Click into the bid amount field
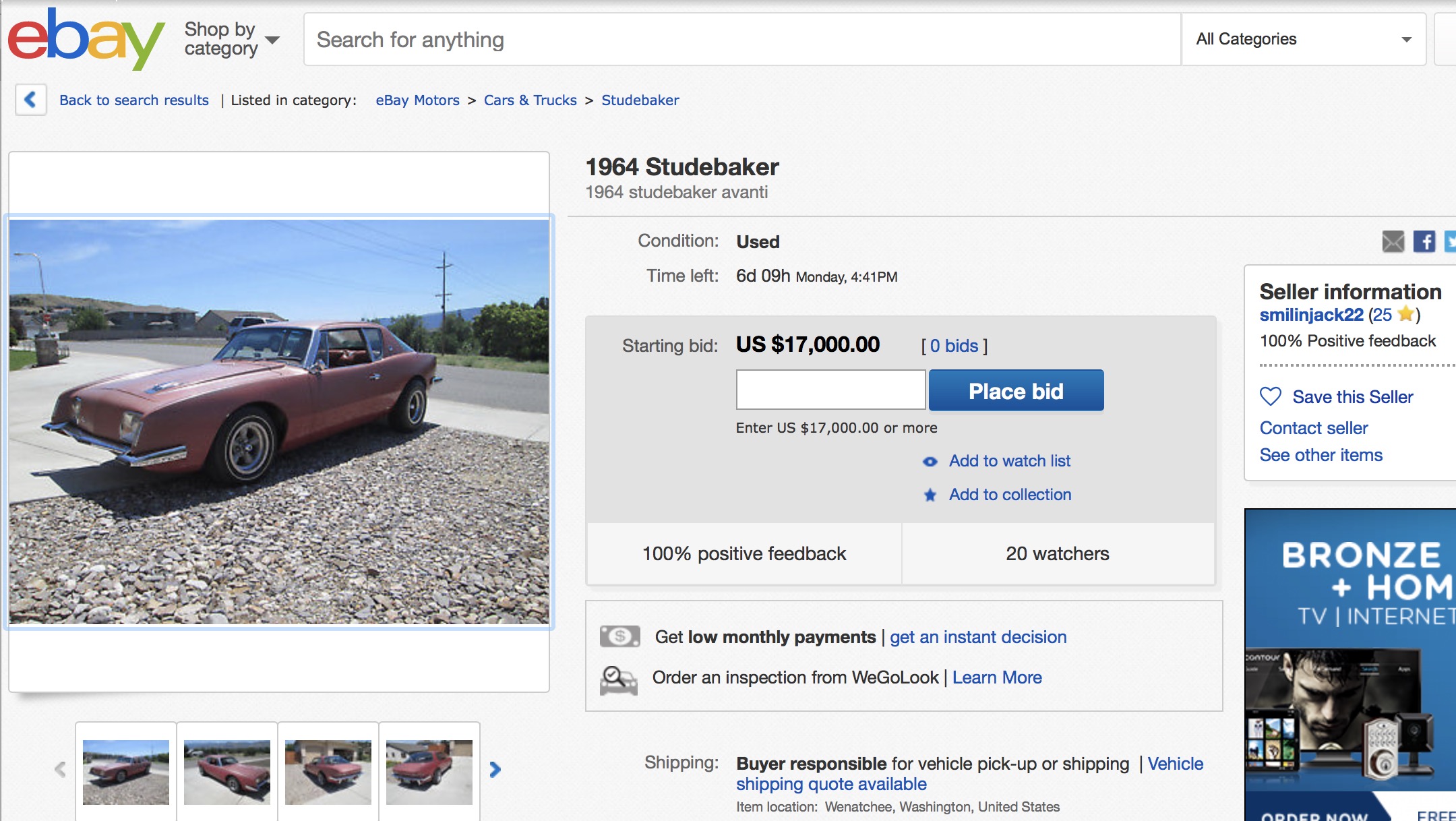This screenshot has width=1456, height=821. [830, 390]
